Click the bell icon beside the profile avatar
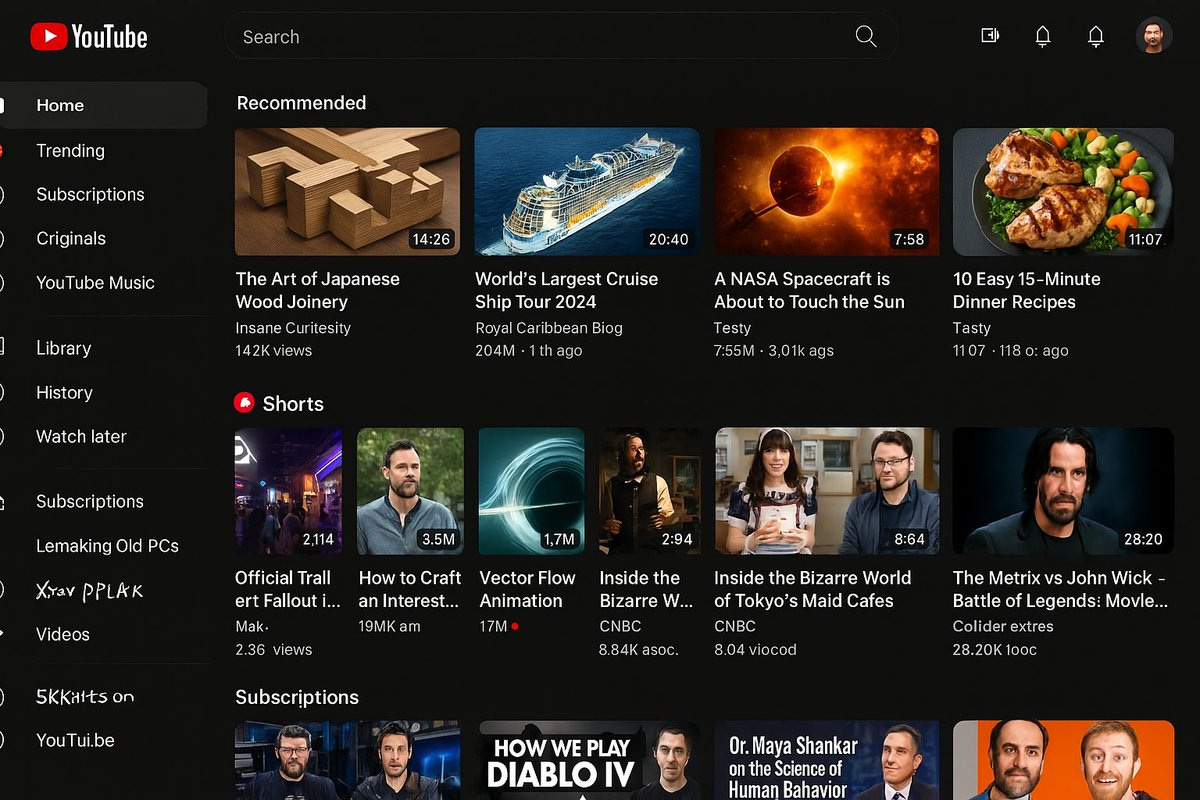Viewport: 1200px width, 800px height. point(1095,37)
